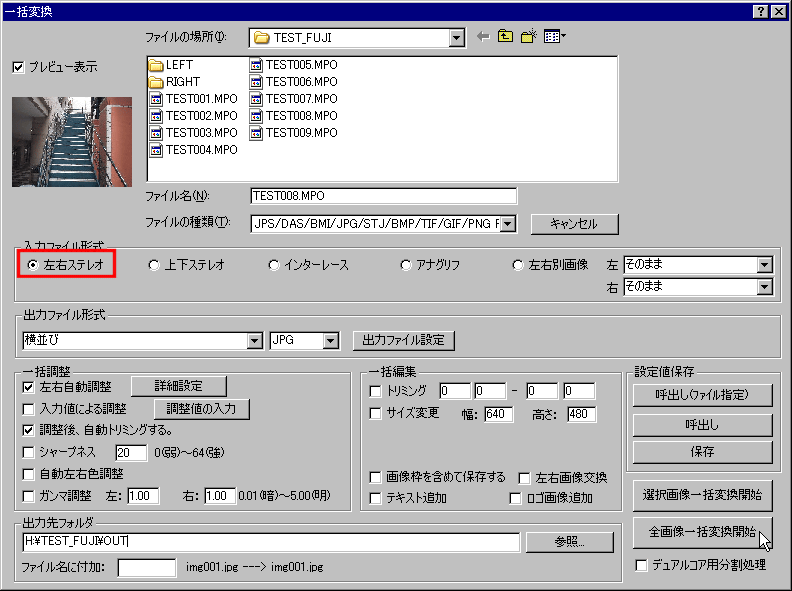792x591 pixels.
Task: Check 画像枠を含めて保存する option
Action: 375,477
